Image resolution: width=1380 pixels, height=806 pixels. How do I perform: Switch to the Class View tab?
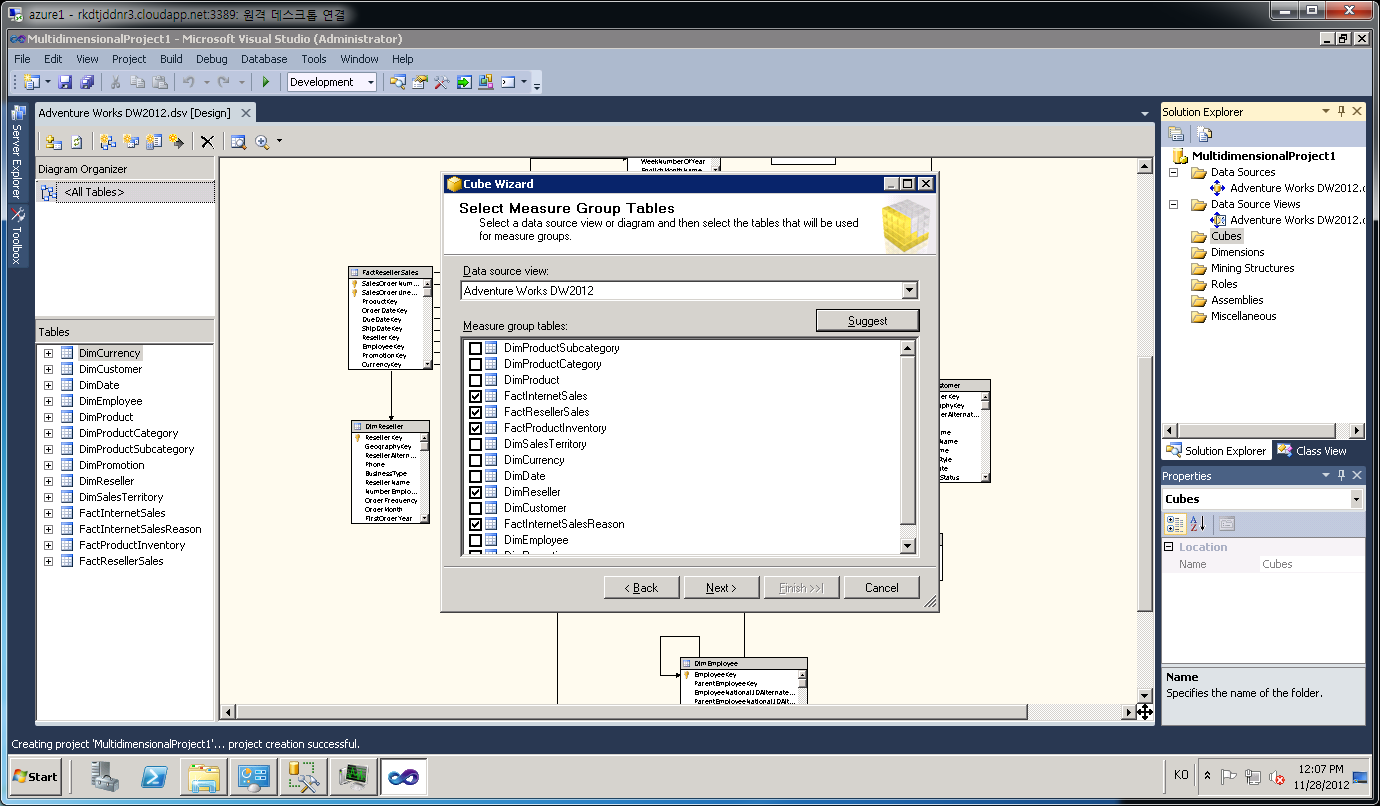point(1312,451)
